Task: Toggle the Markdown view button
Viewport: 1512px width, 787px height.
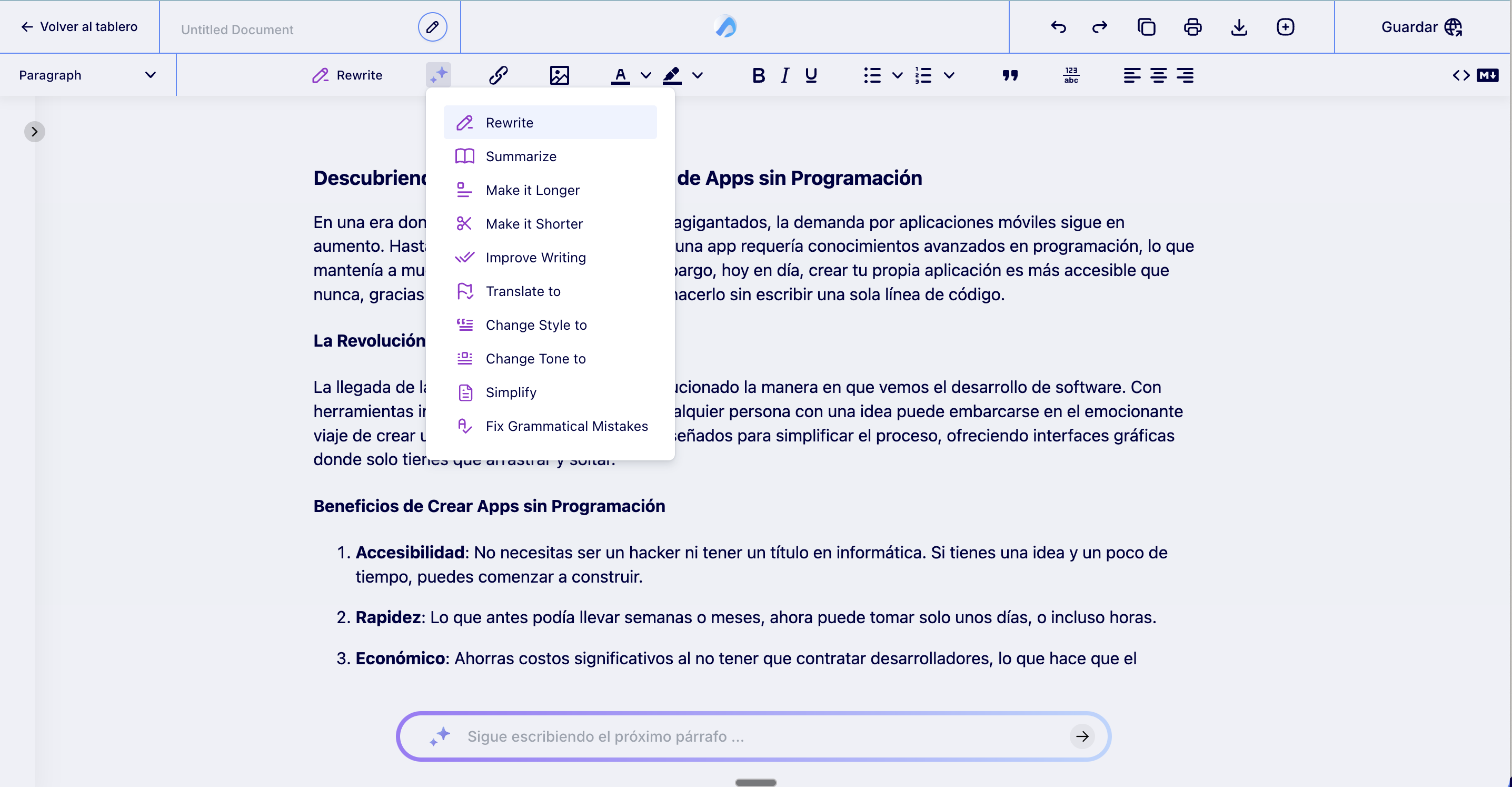Action: click(1487, 75)
